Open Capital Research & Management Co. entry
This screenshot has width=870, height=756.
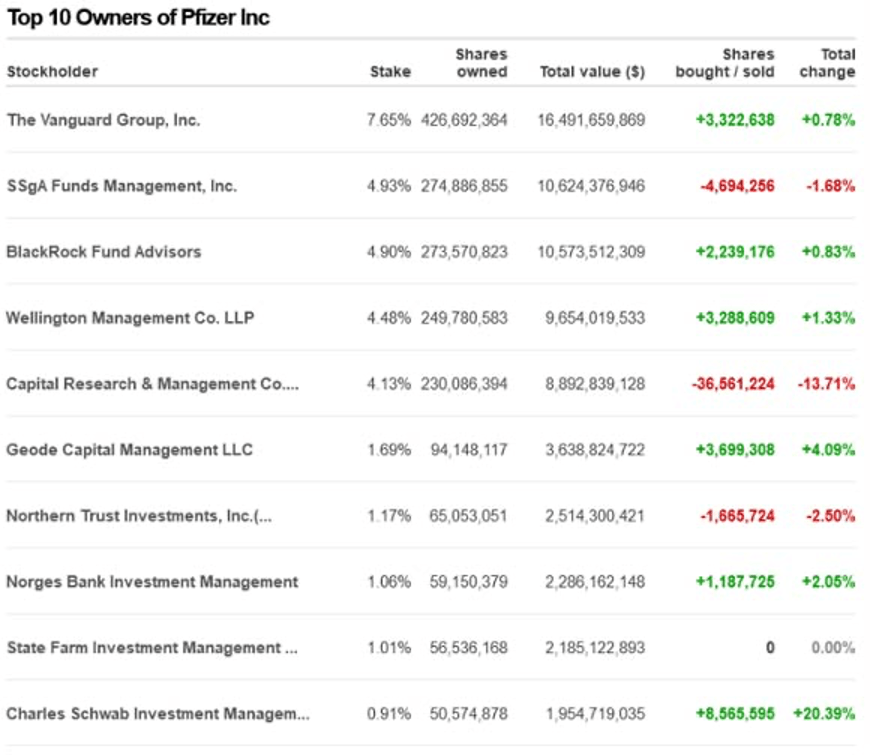tap(152, 384)
